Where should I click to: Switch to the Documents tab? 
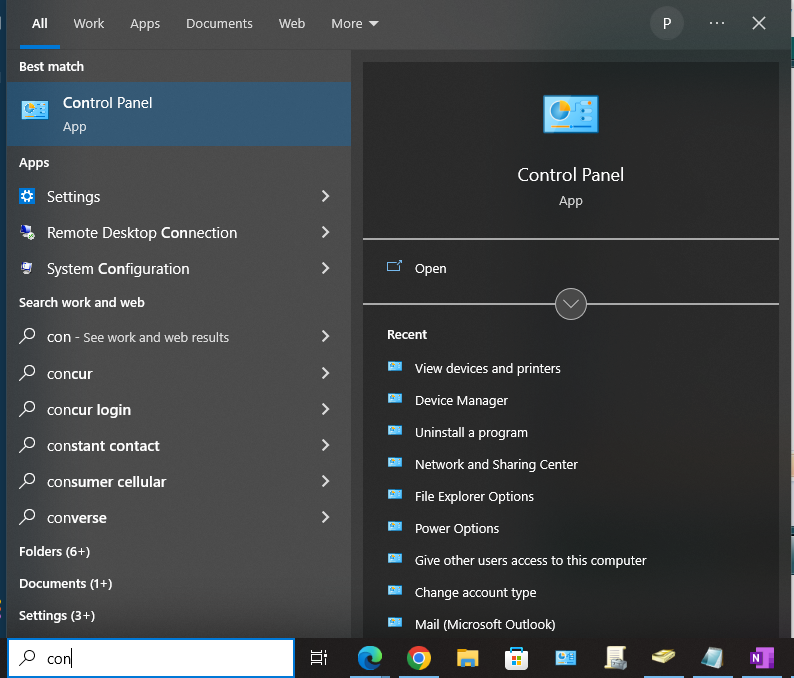(219, 24)
